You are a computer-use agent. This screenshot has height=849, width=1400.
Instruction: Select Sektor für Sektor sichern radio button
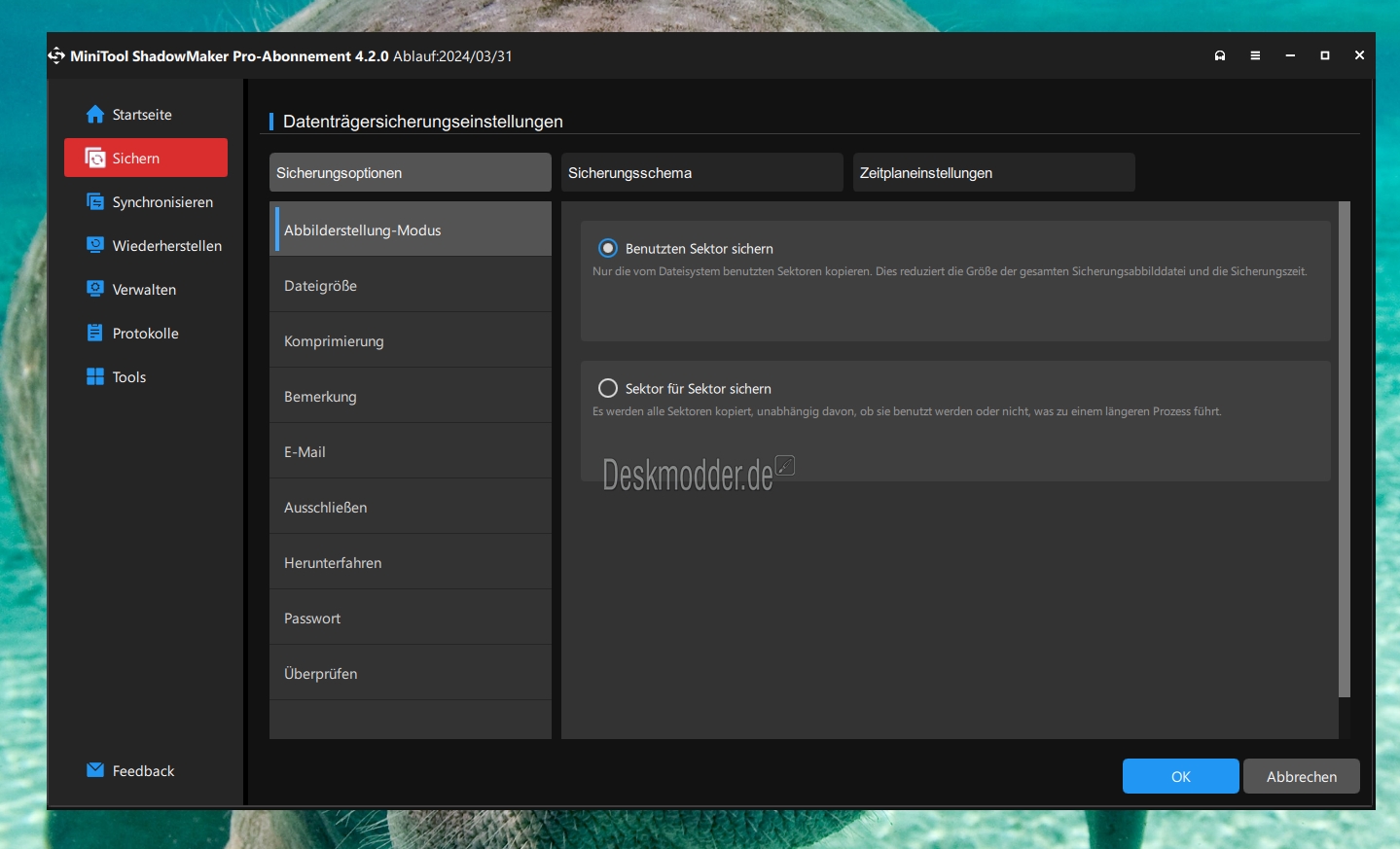coord(608,388)
